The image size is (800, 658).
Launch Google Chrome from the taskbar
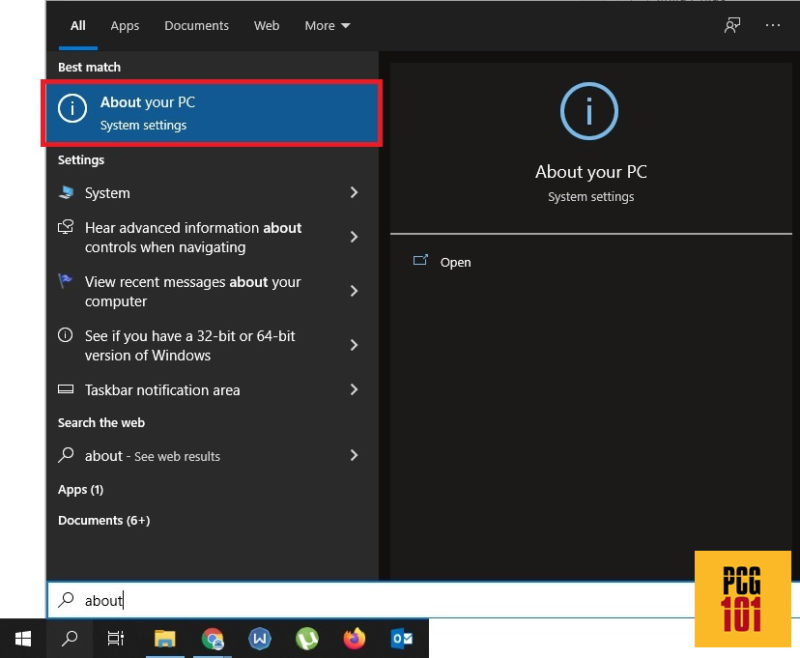pos(212,637)
